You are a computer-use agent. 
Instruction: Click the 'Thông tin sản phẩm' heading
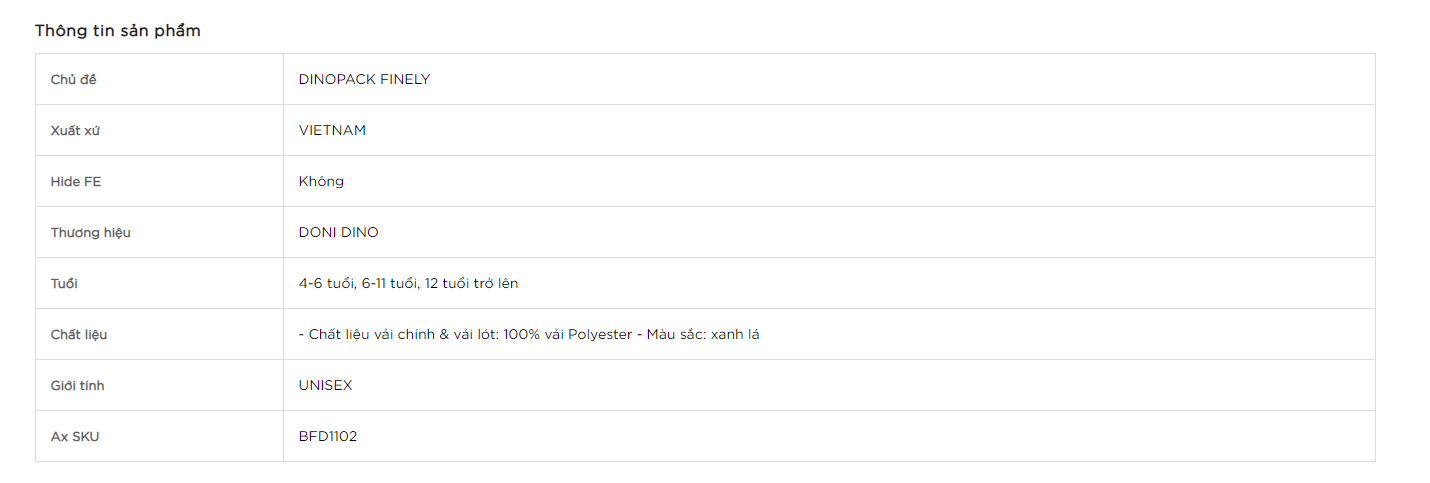(x=118, y=31)
